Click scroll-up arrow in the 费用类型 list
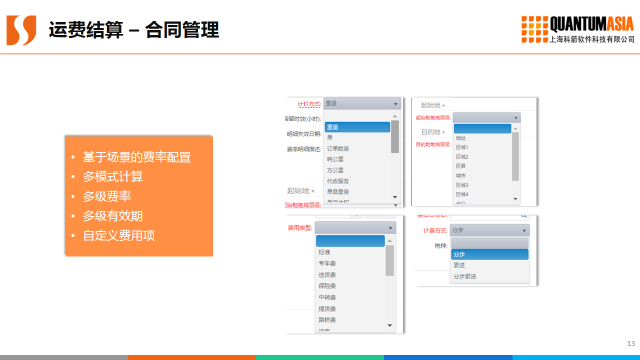Screen dimensions: 640x360 [390, 241]
